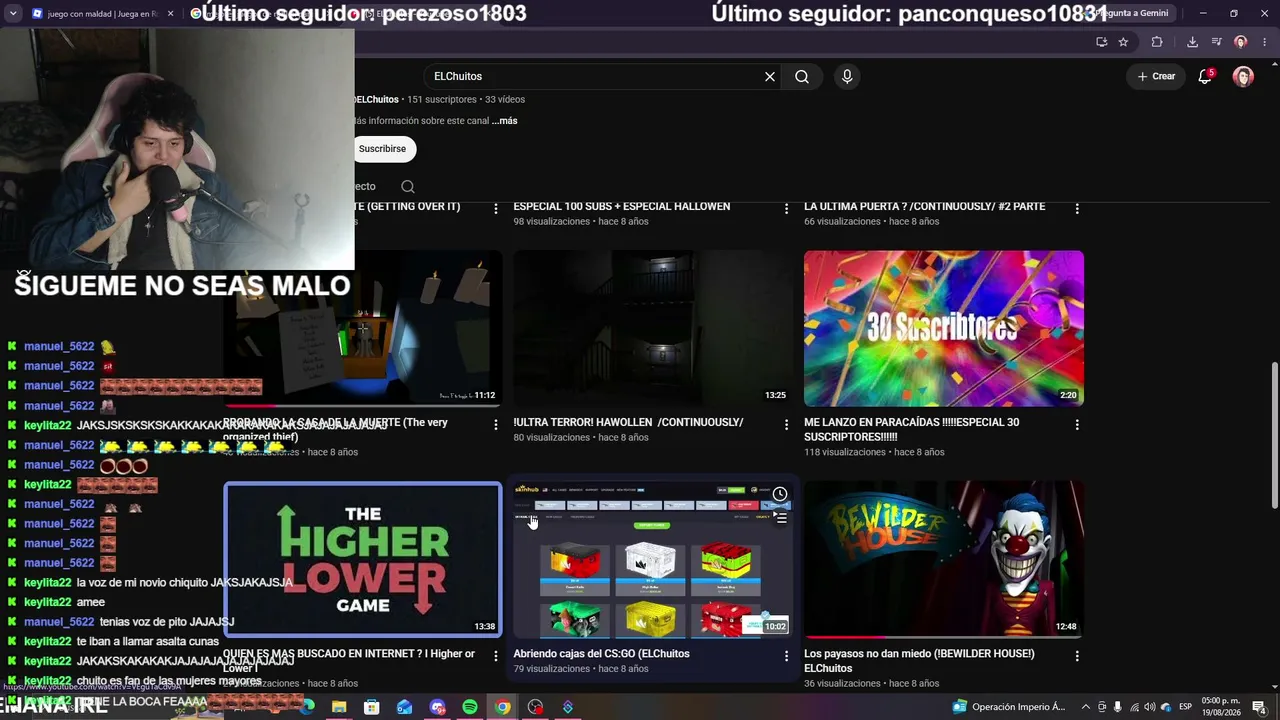This screenshot has height=720, width=1280.
Task: Open 'Abriendo cajas del CS:GO' title link
Action: [601, 654]
